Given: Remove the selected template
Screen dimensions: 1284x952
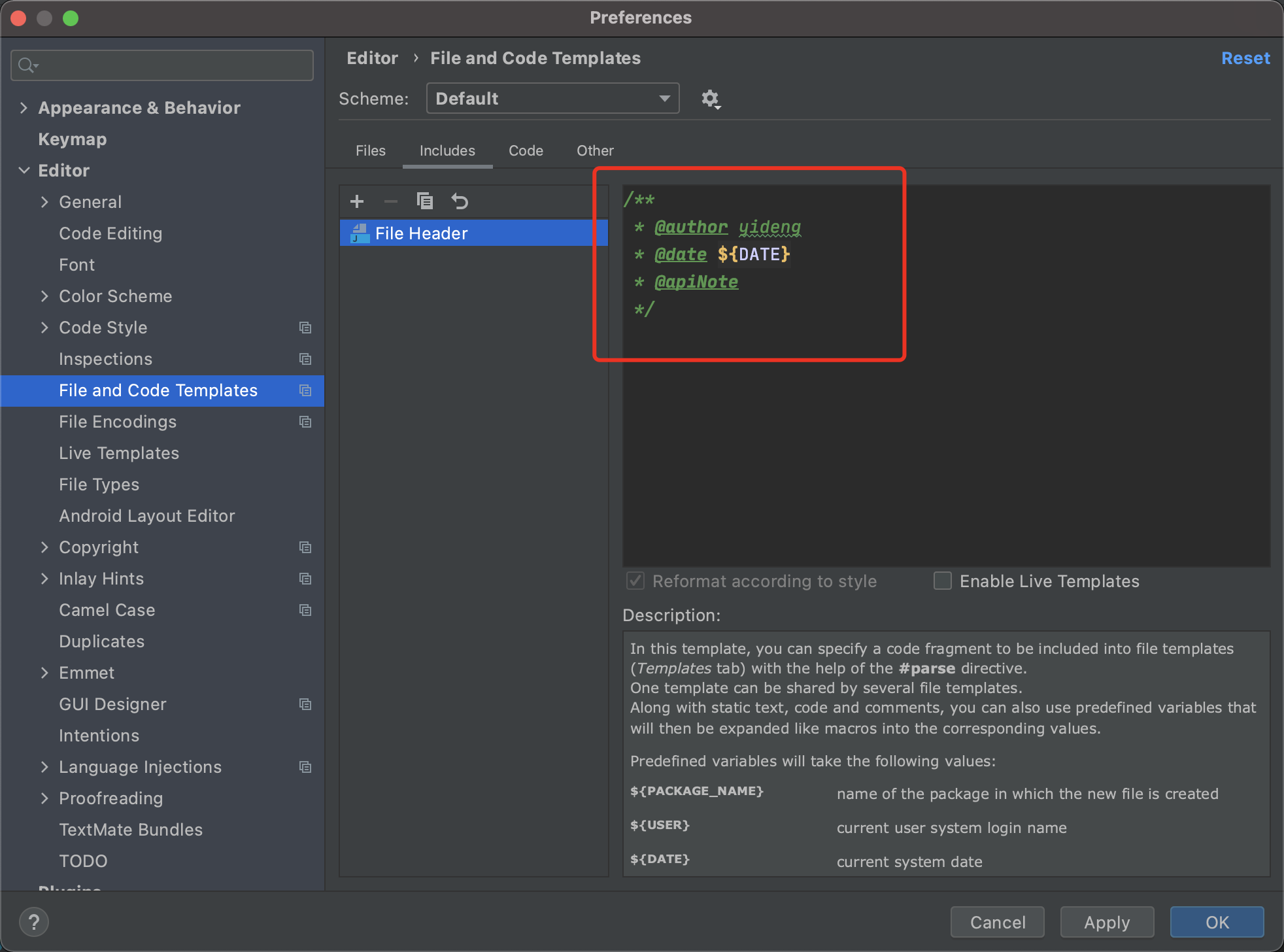Looking at the screenshot, I should click(x=390, y=201).
